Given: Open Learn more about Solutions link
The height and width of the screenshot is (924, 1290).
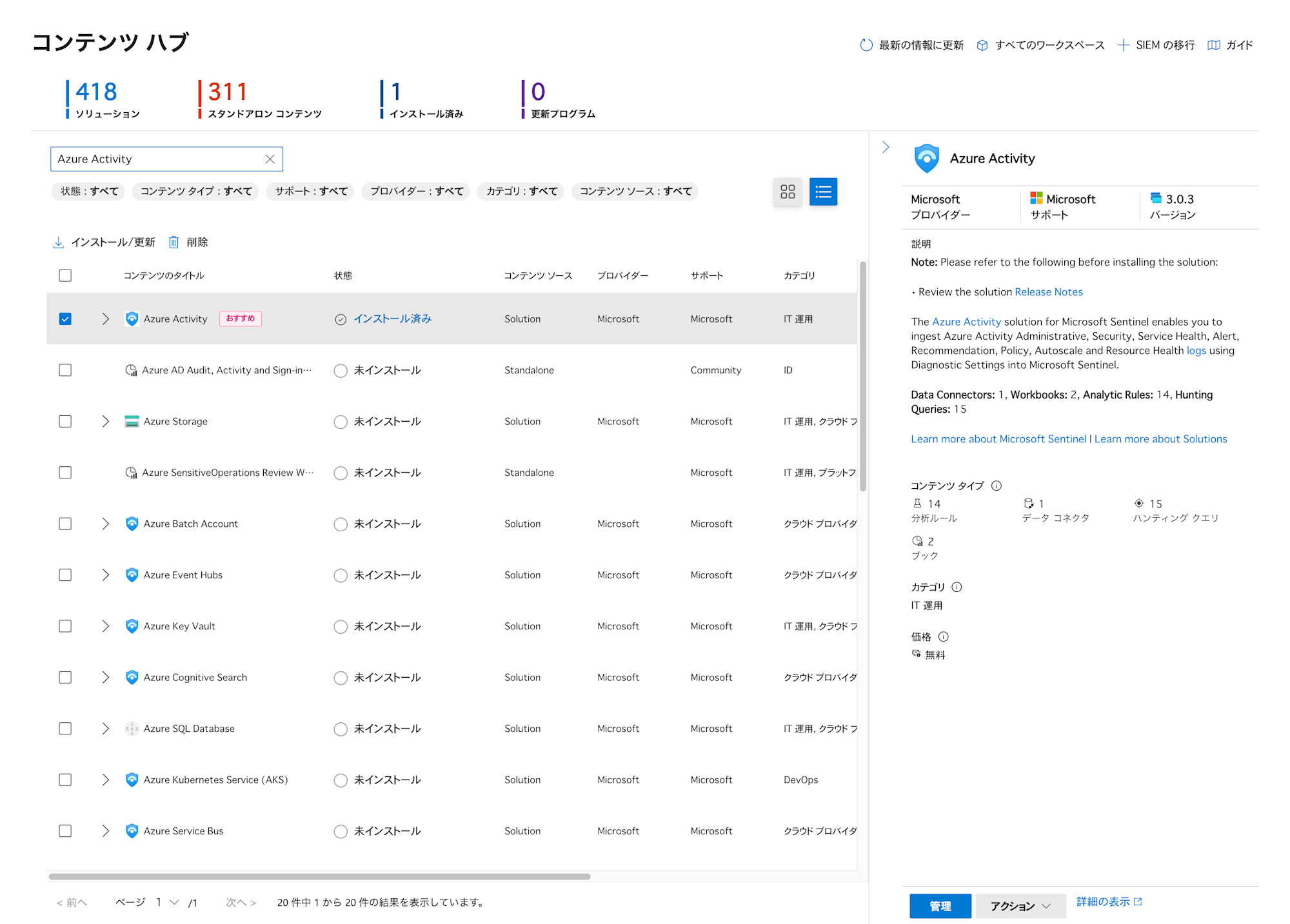Looking at the screenshot, I should click(1160, 439).
